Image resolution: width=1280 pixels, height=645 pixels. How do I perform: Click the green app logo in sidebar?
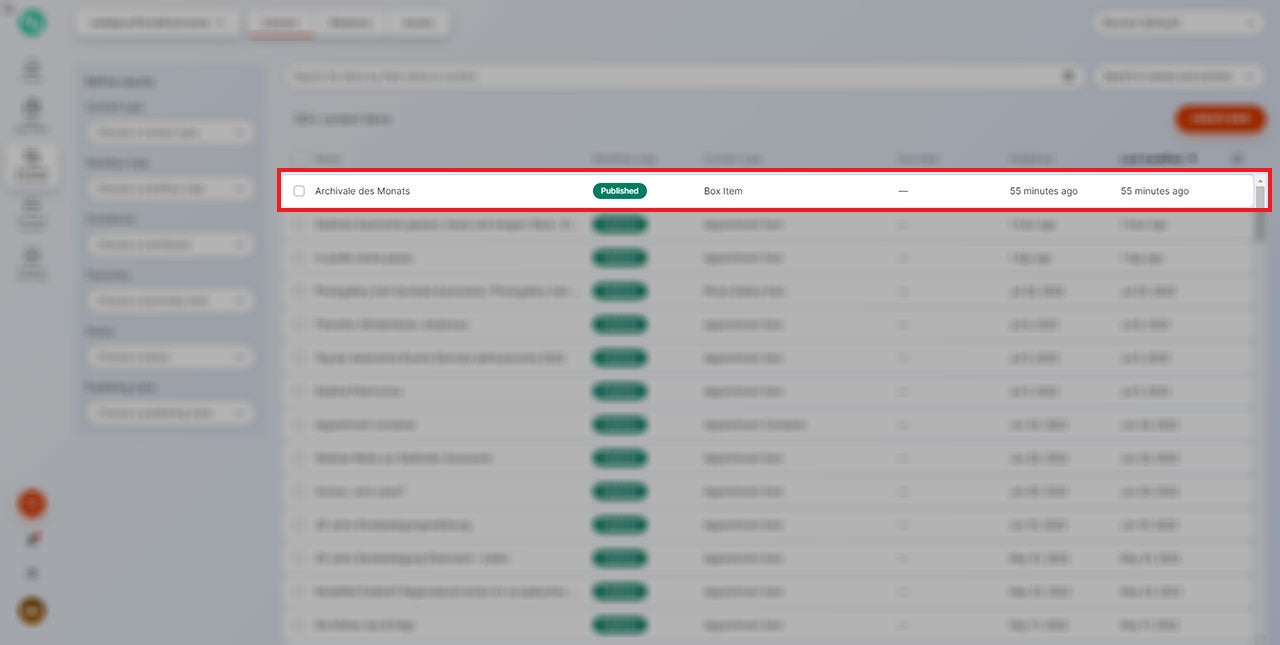31,23
